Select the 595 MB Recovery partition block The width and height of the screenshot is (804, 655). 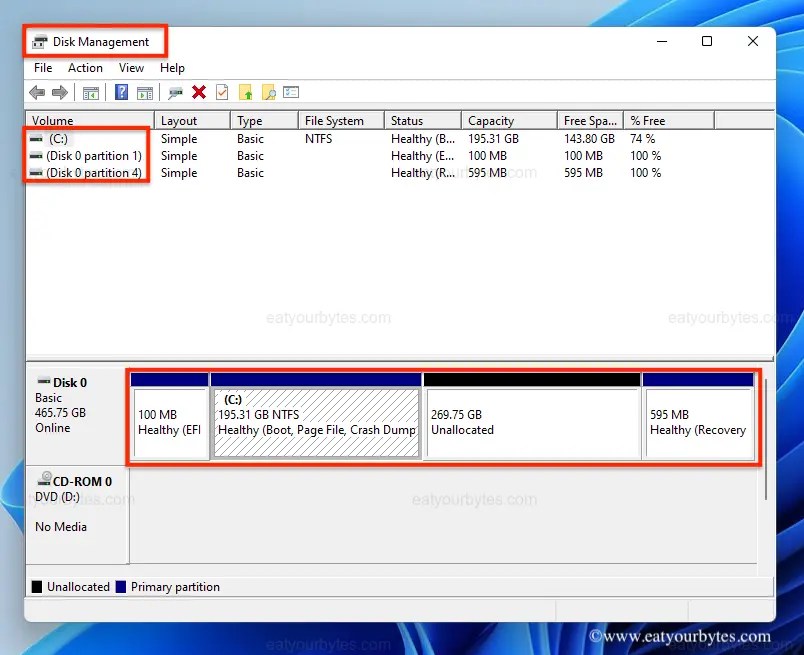pyautogui.click(x=700, y=415)
